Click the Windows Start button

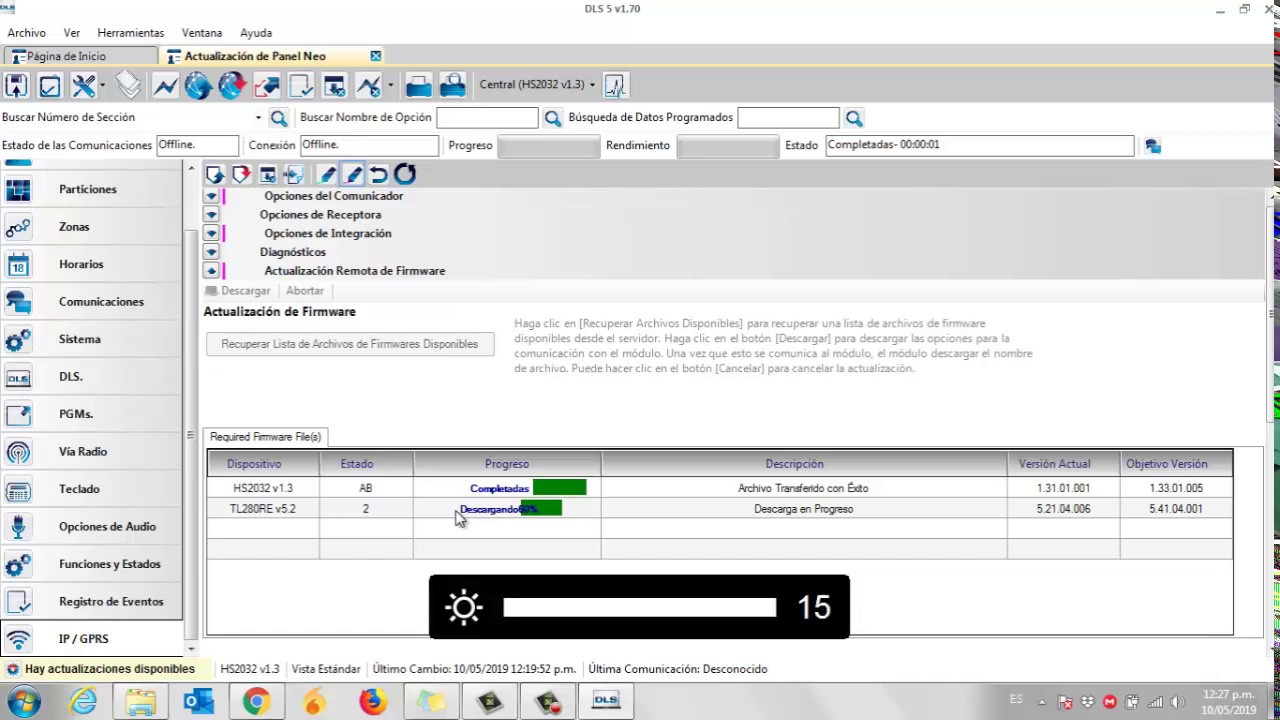point(22,702)
